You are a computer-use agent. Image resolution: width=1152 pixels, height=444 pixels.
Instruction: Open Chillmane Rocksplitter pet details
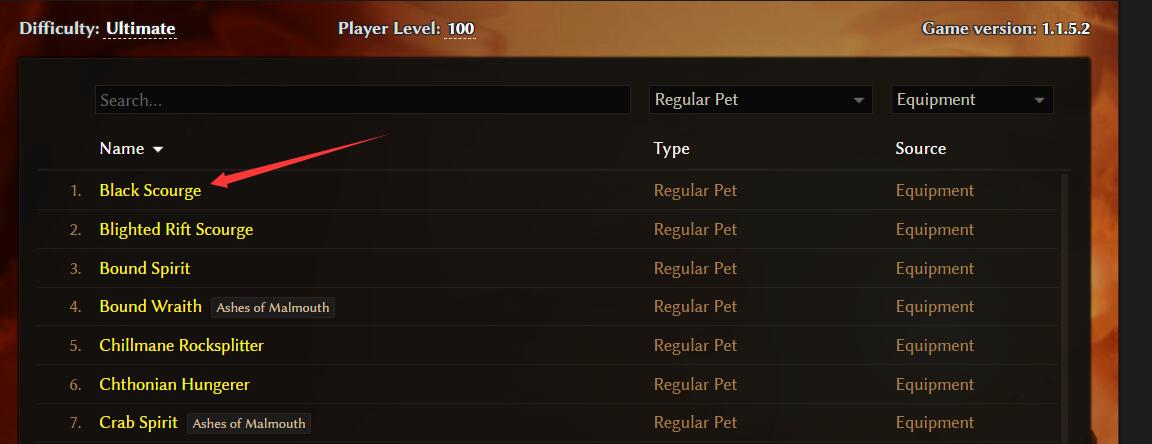pos(181,345)
